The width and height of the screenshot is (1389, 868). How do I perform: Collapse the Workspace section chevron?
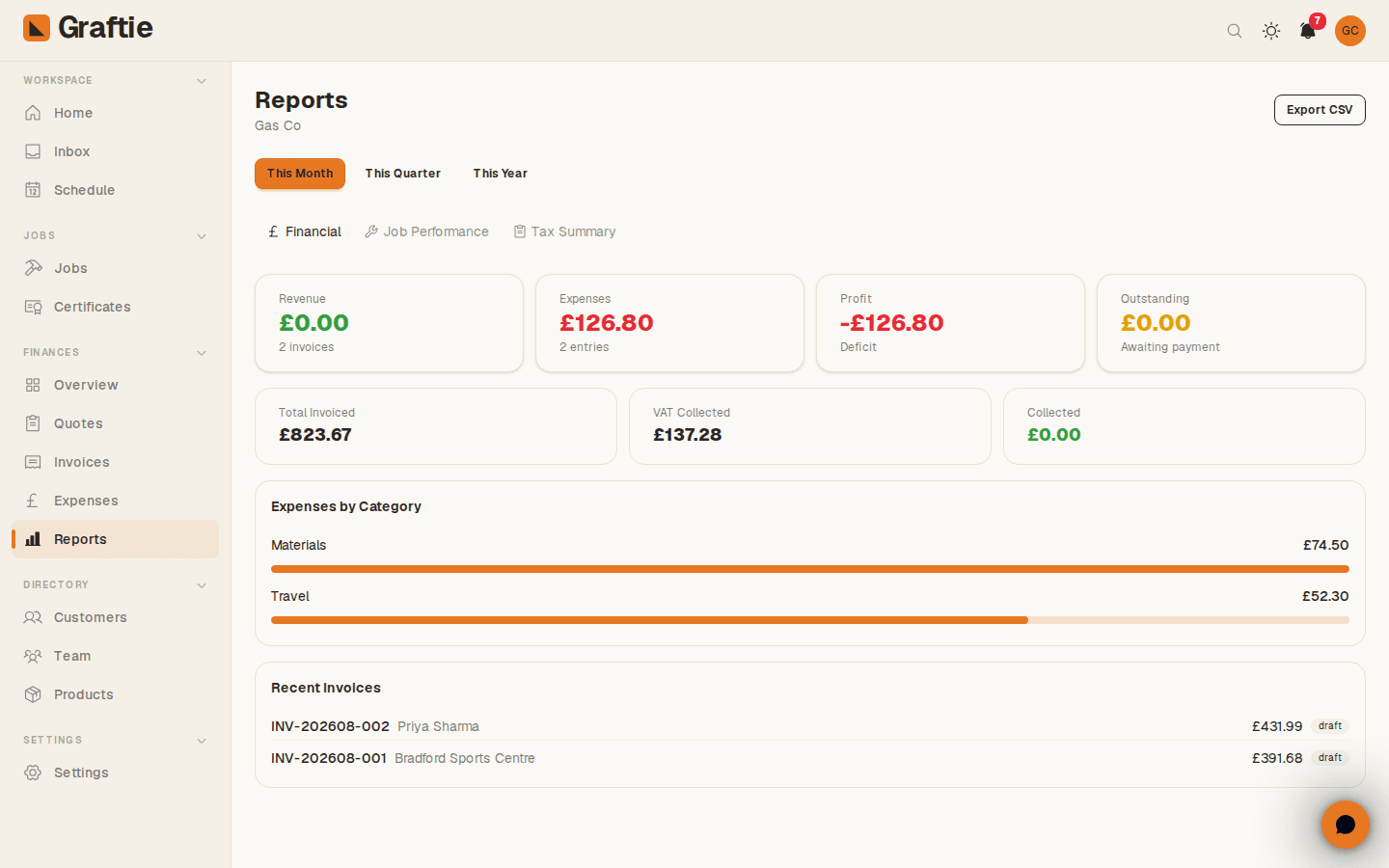pyautogui.click(x=202, y=81)
